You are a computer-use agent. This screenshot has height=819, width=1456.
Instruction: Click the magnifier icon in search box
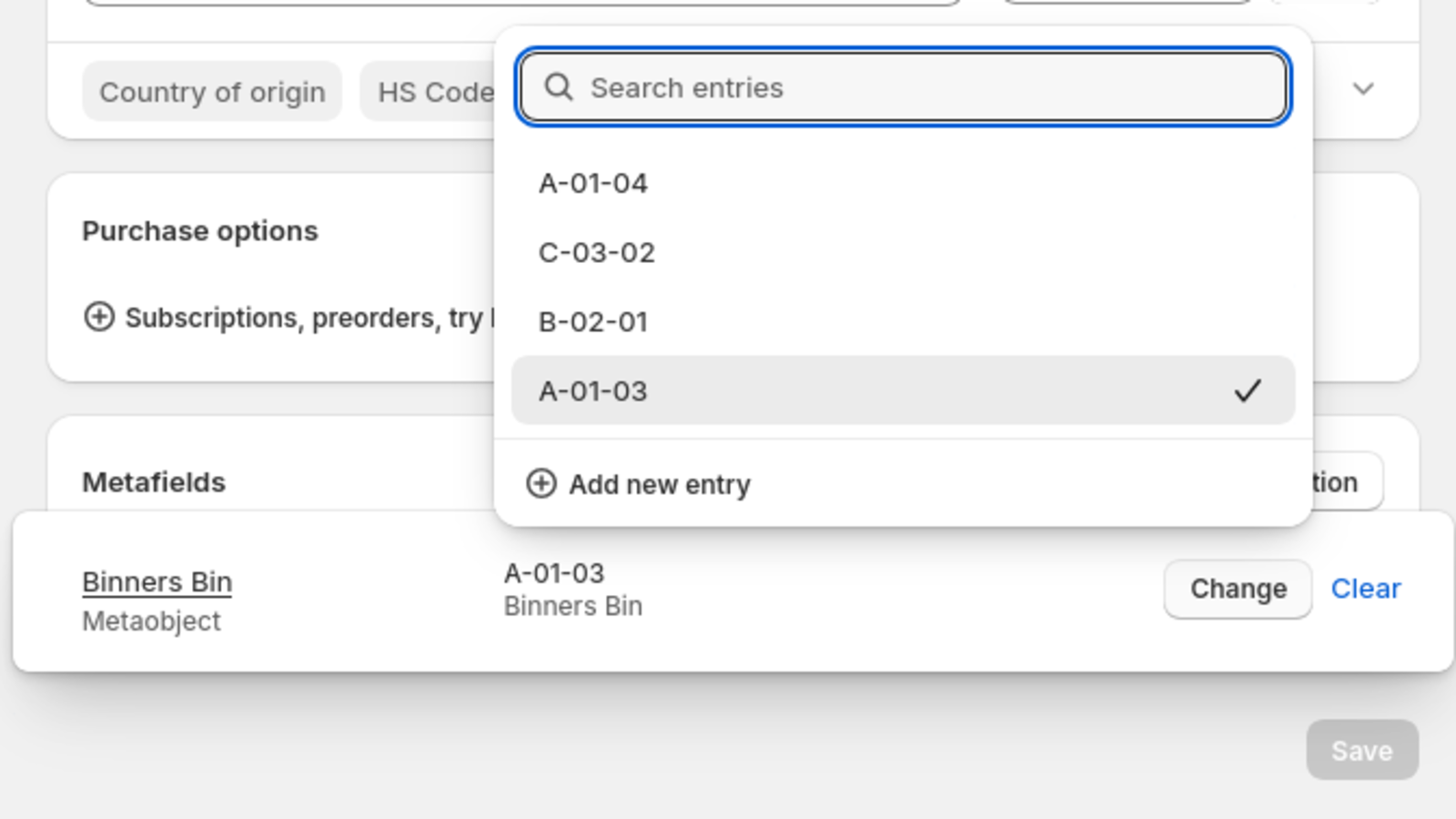558,87
